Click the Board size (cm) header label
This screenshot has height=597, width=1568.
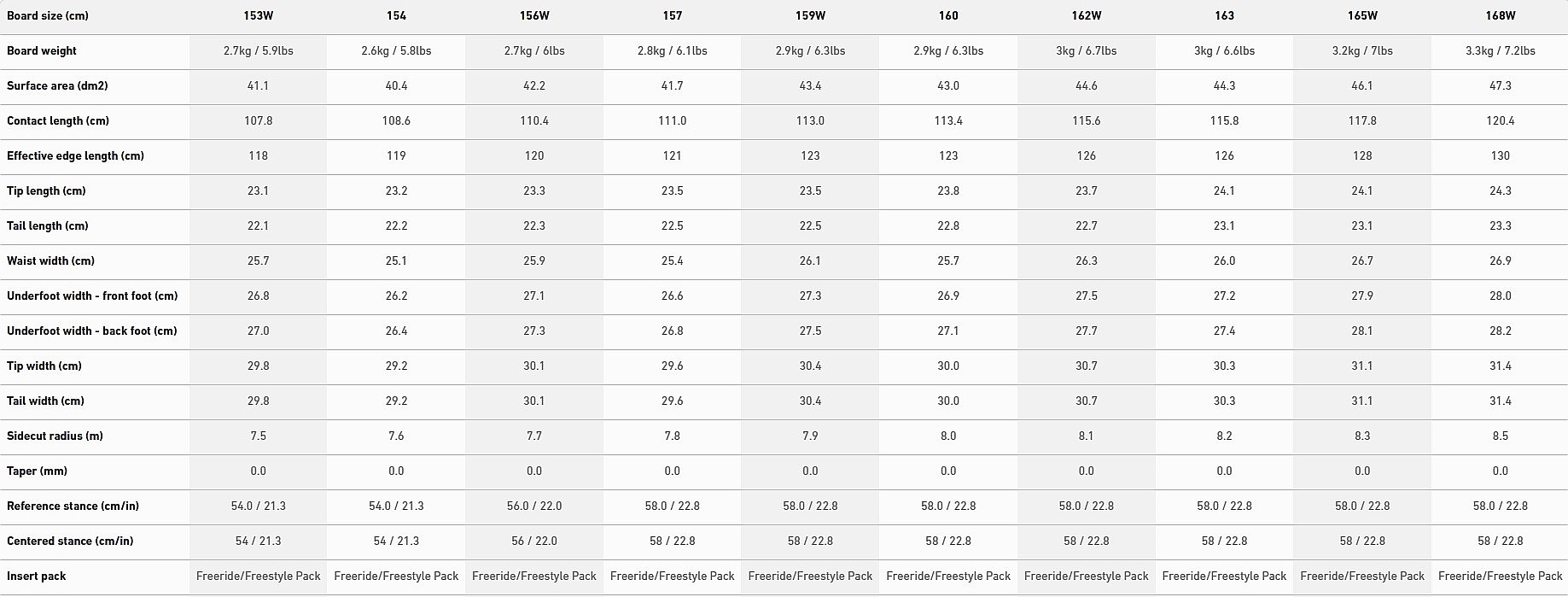pos(48,15)
